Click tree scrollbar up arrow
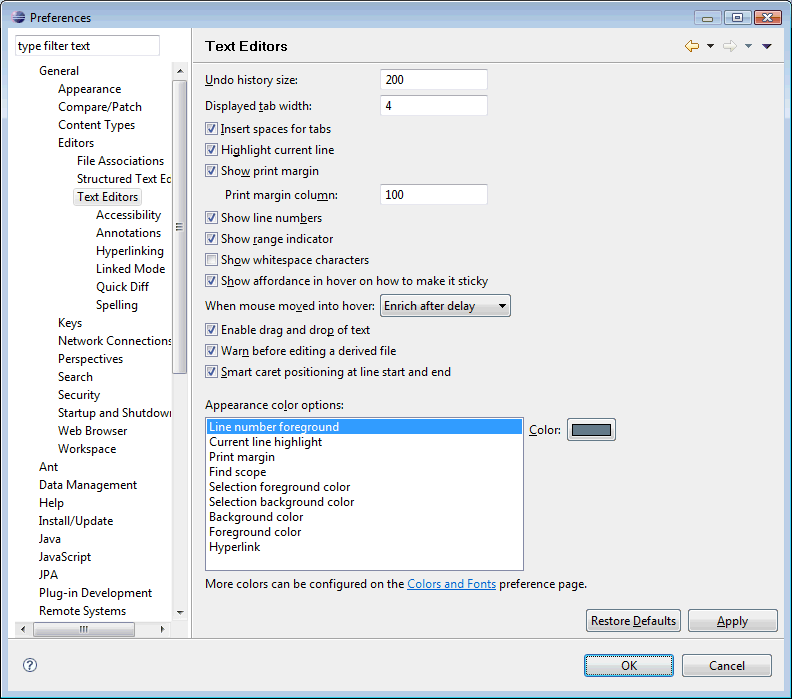792x699 pixels. pyautogui.click(x=180, y=71)
